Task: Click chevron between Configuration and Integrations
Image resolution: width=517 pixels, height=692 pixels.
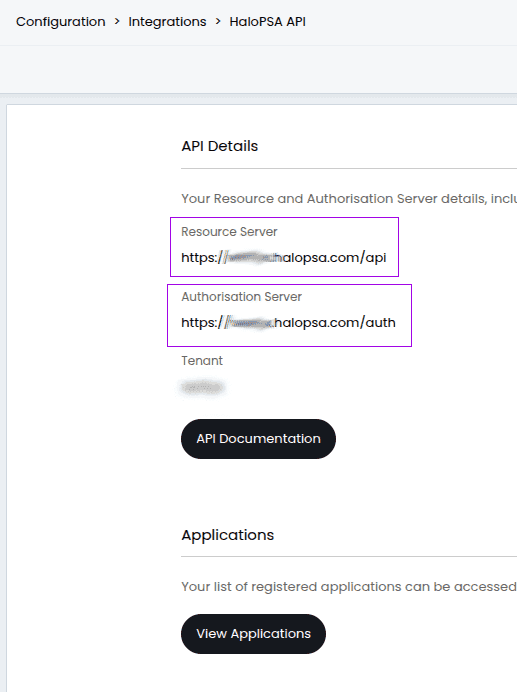Action: (x=117, y=21)
